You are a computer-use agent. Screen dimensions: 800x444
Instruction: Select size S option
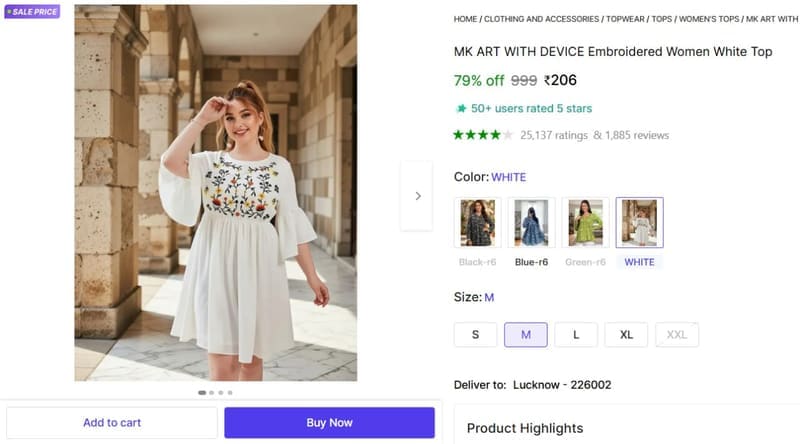click(476, 335)
